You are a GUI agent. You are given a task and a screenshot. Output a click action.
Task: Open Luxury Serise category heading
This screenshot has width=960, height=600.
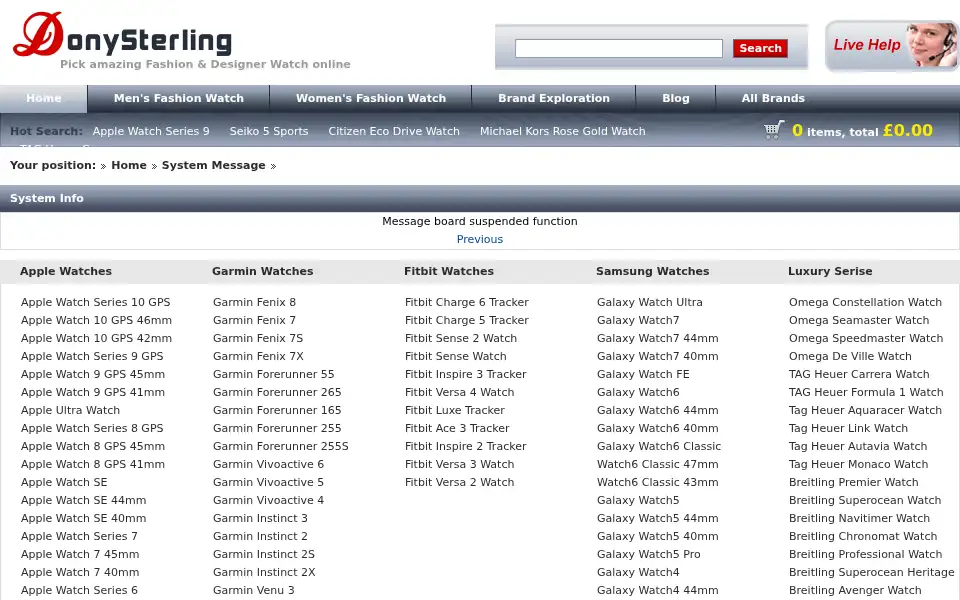click(x=830, y=271)
